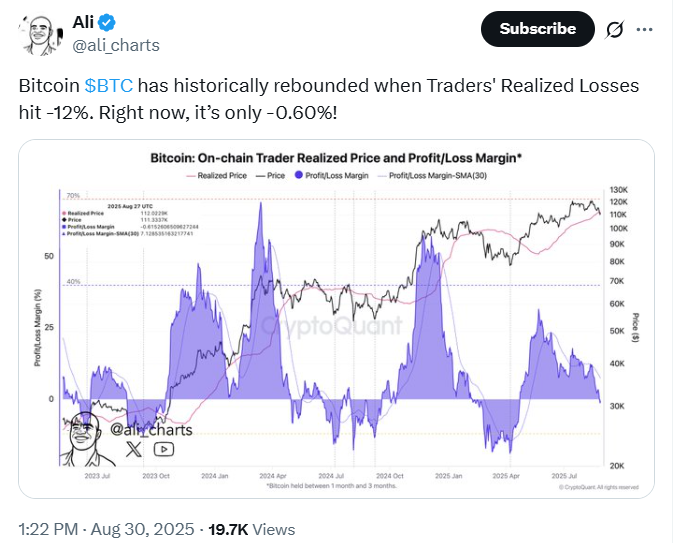Click the CryptoQuant center watermark

332,326
